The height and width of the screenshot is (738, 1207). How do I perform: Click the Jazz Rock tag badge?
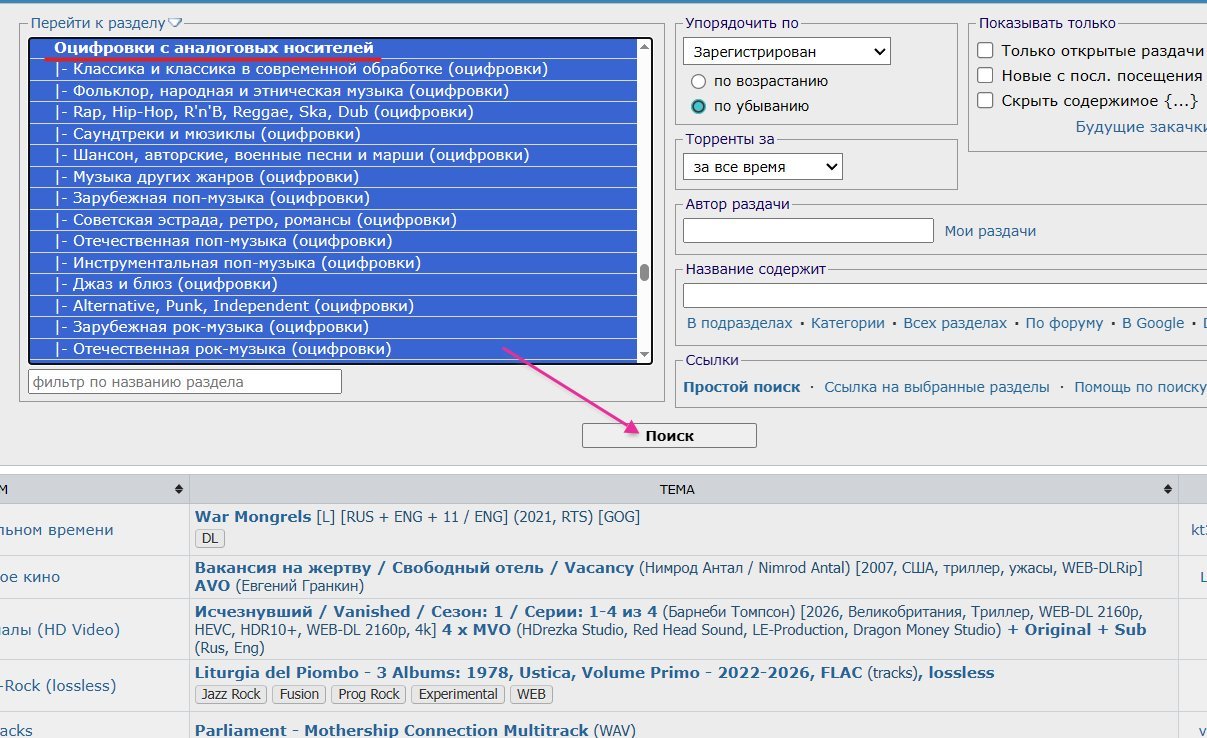[230, 694]
